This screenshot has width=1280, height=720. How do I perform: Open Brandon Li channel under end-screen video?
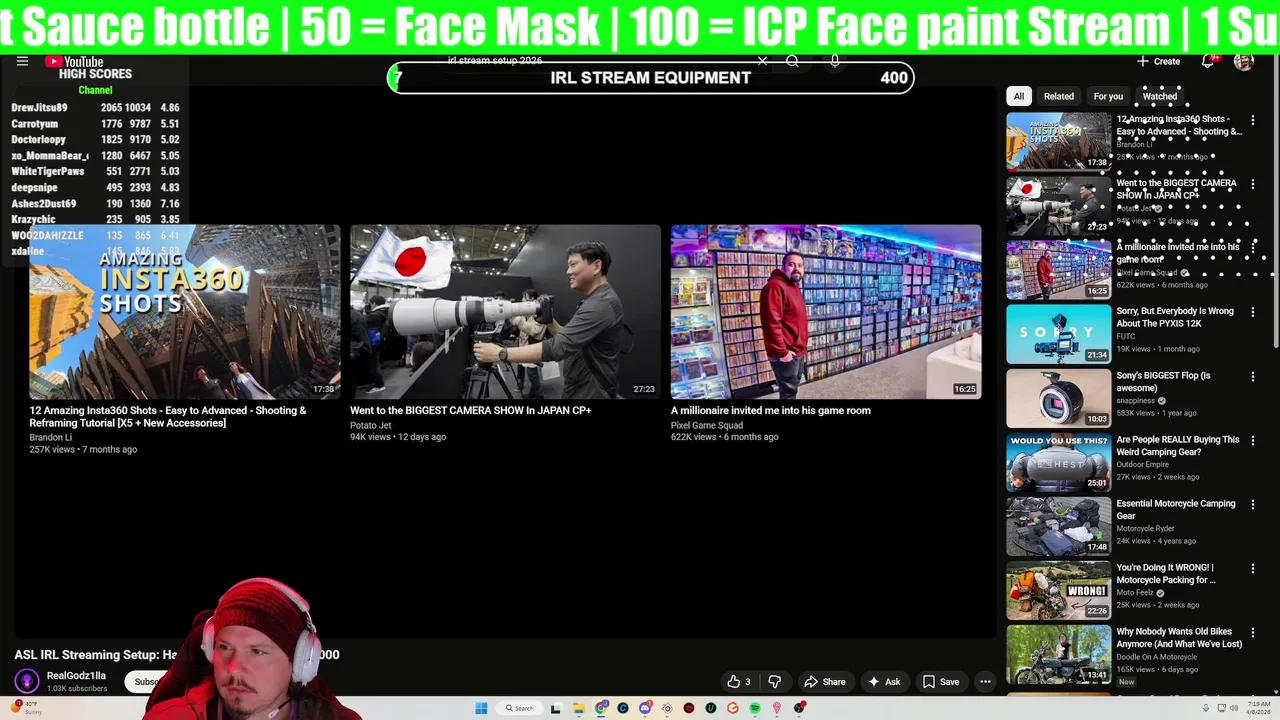(x=50, y=437)
